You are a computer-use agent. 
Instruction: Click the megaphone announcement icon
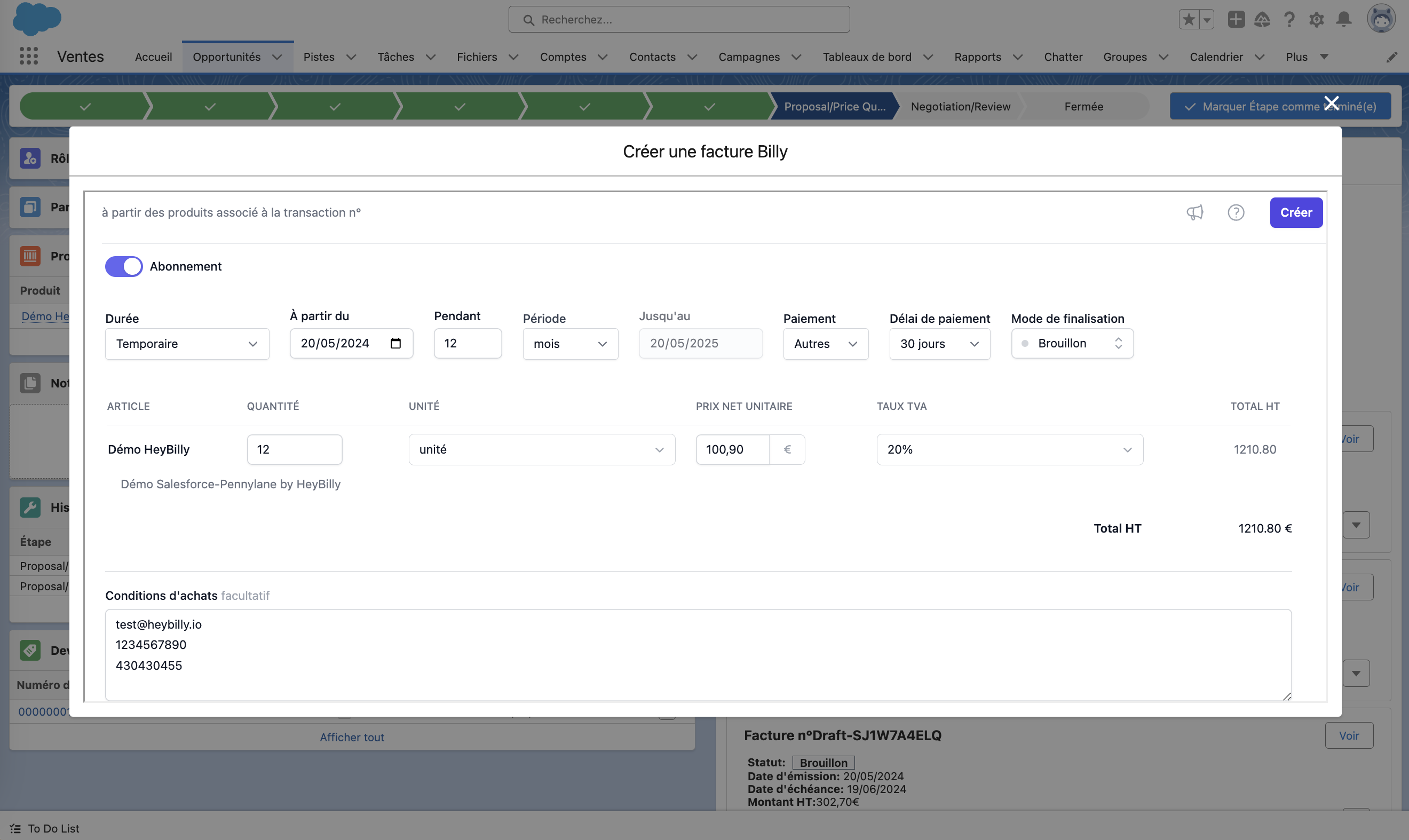(x=1194, y=213)
